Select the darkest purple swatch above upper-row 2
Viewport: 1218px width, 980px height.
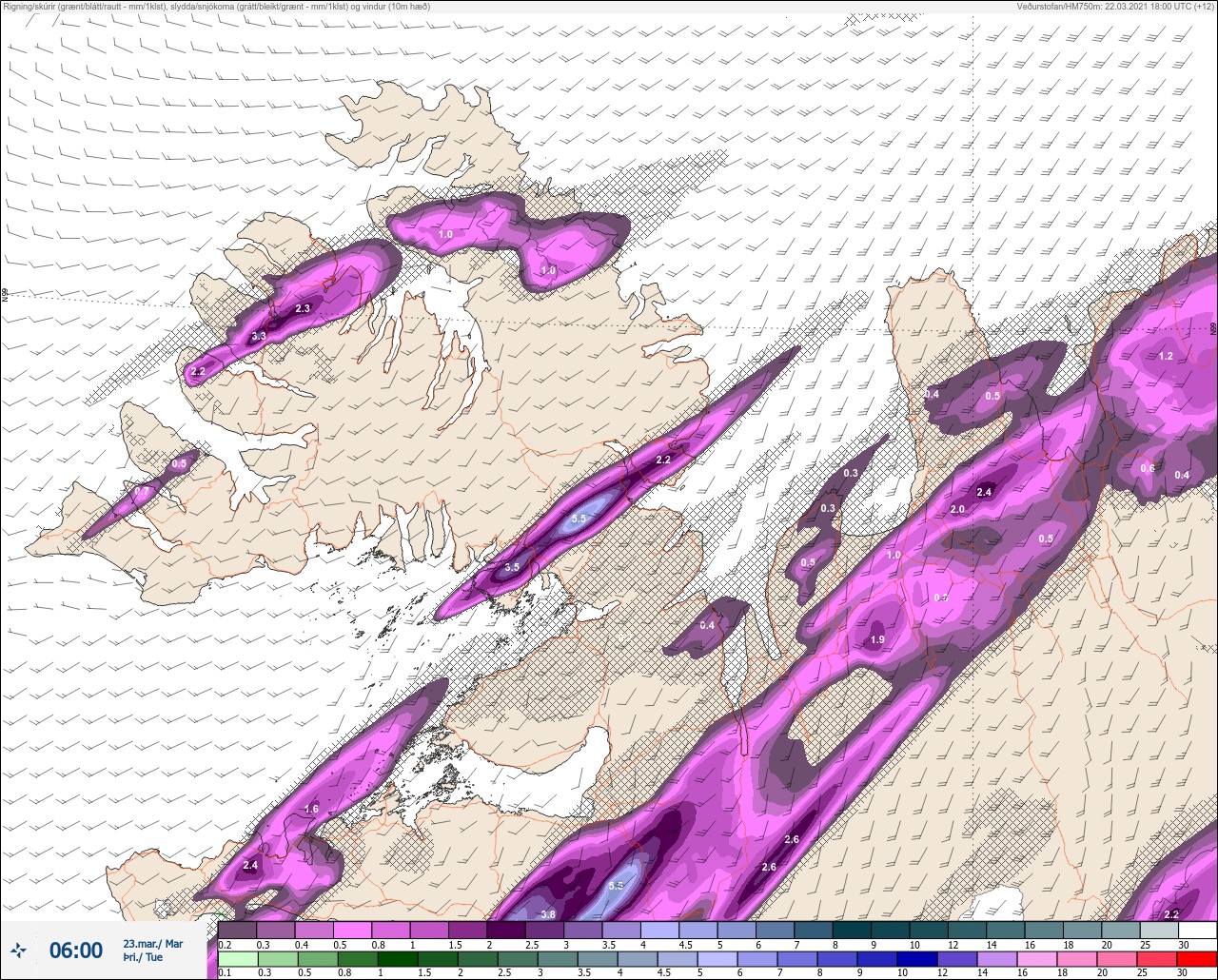(x=505, y=930)
